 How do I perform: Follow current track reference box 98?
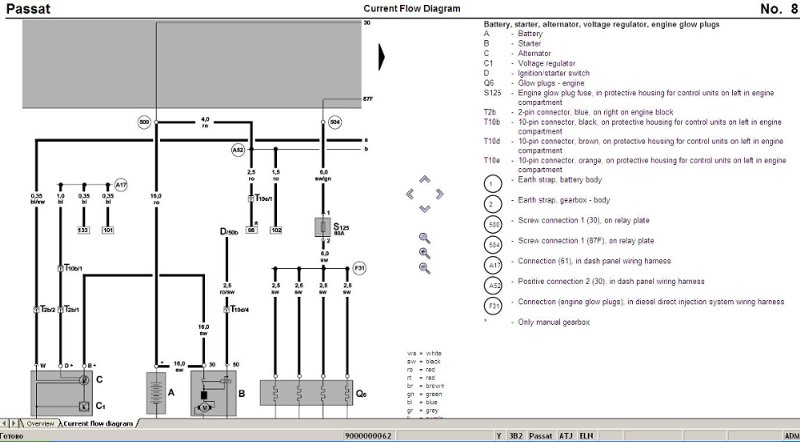click(251, 230)
